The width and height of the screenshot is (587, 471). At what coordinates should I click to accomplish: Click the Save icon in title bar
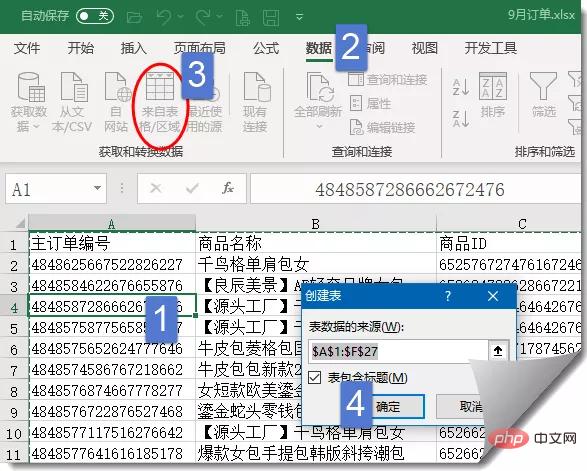pyautogui.click(x=271, y=17)
